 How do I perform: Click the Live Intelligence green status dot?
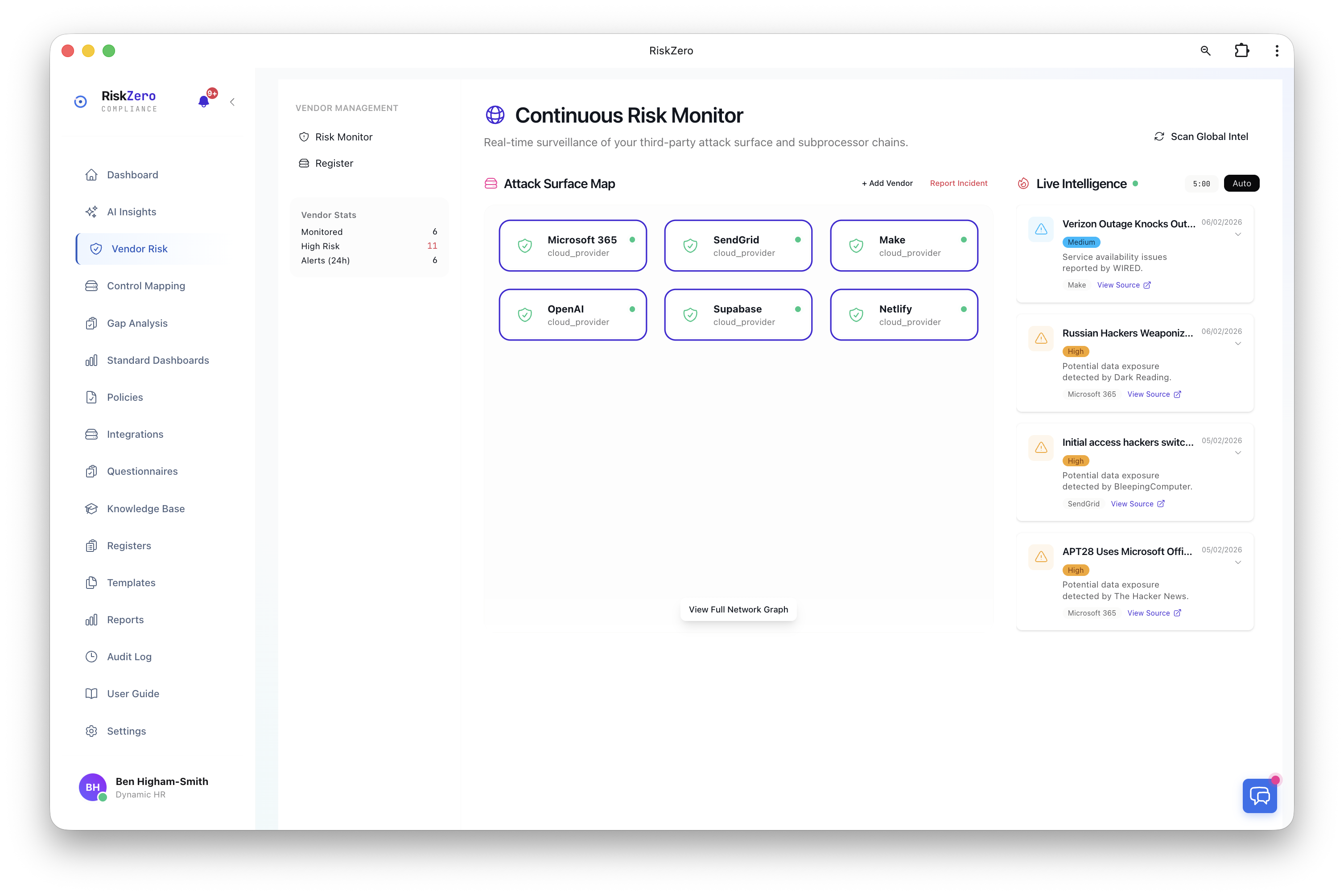1135,183
